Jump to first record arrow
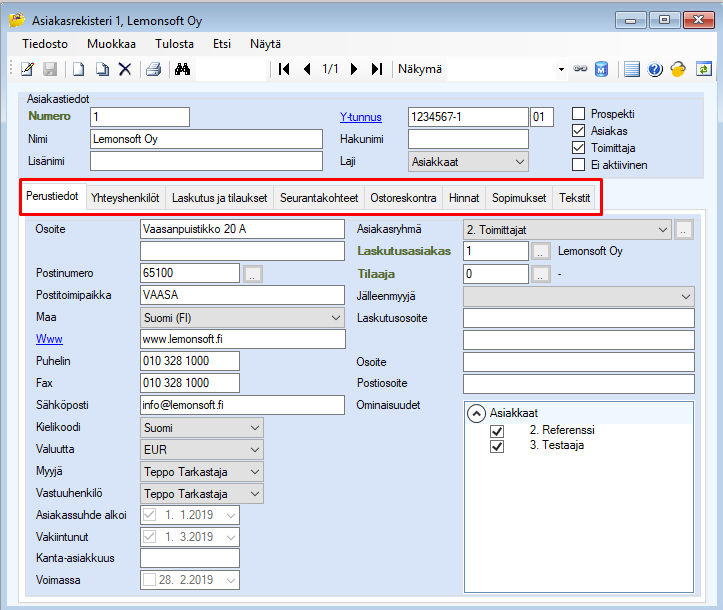The height and width of the screenshot is (610, 723). (284, 69)
